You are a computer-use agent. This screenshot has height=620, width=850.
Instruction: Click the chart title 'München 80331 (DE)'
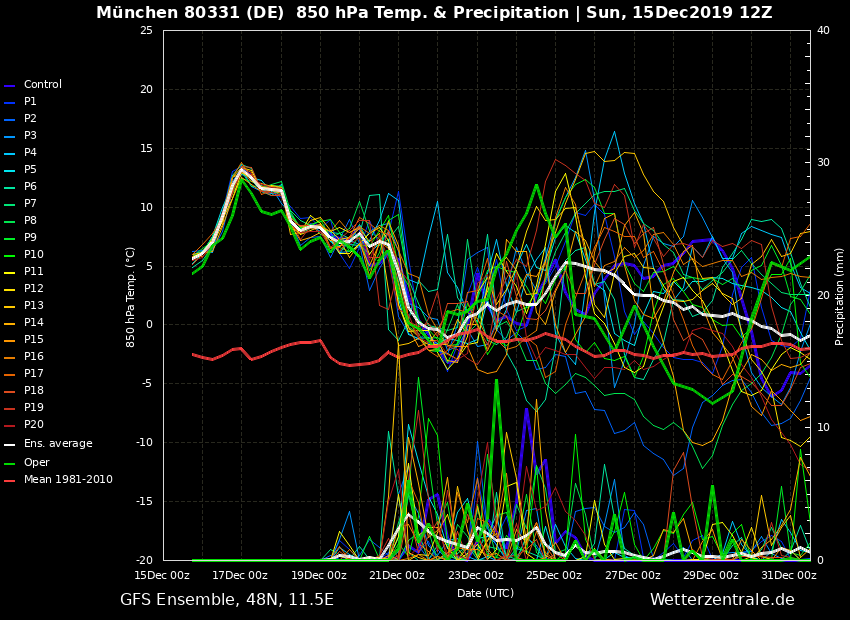click(190, 12)
